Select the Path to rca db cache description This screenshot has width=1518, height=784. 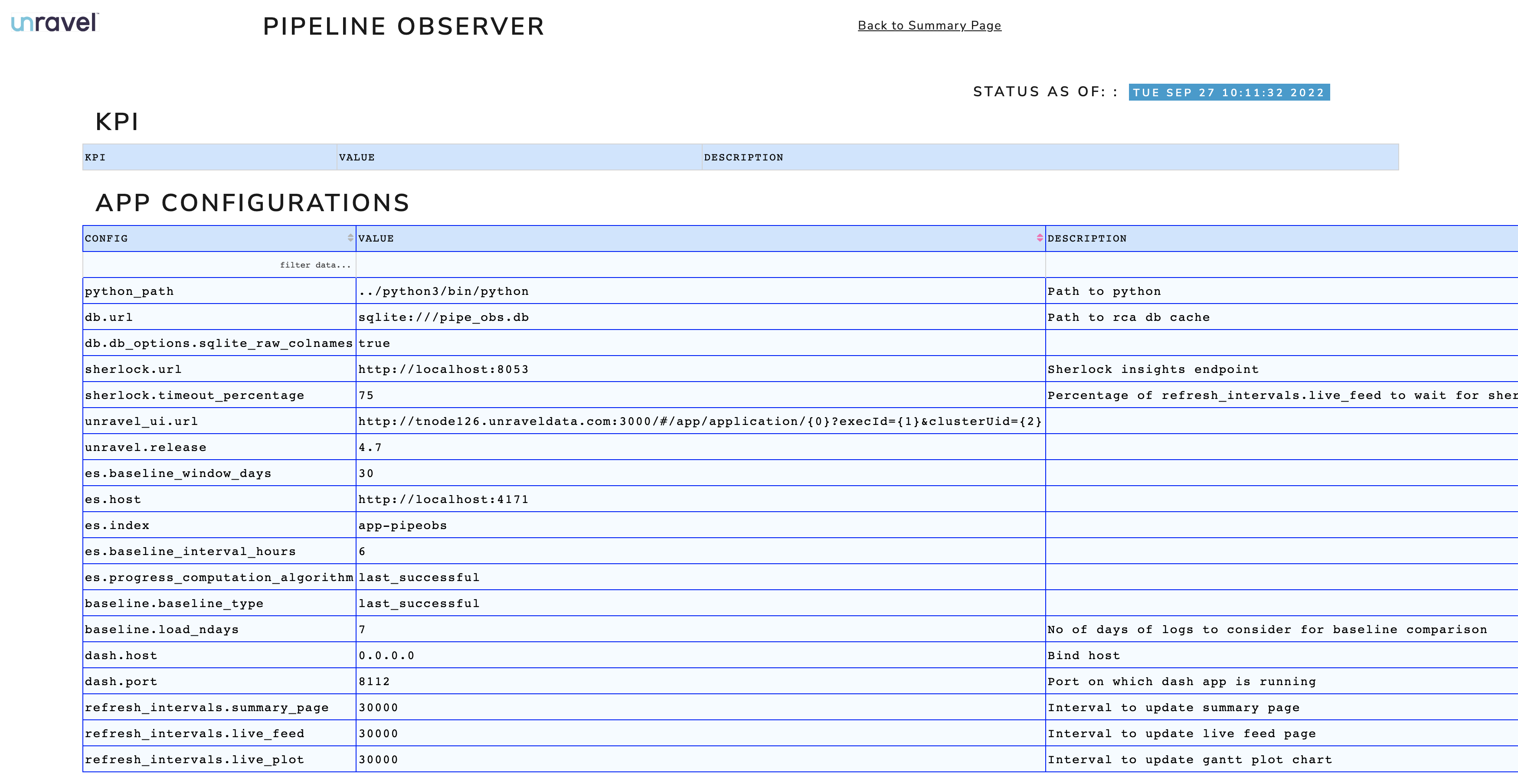[1129, 317]
